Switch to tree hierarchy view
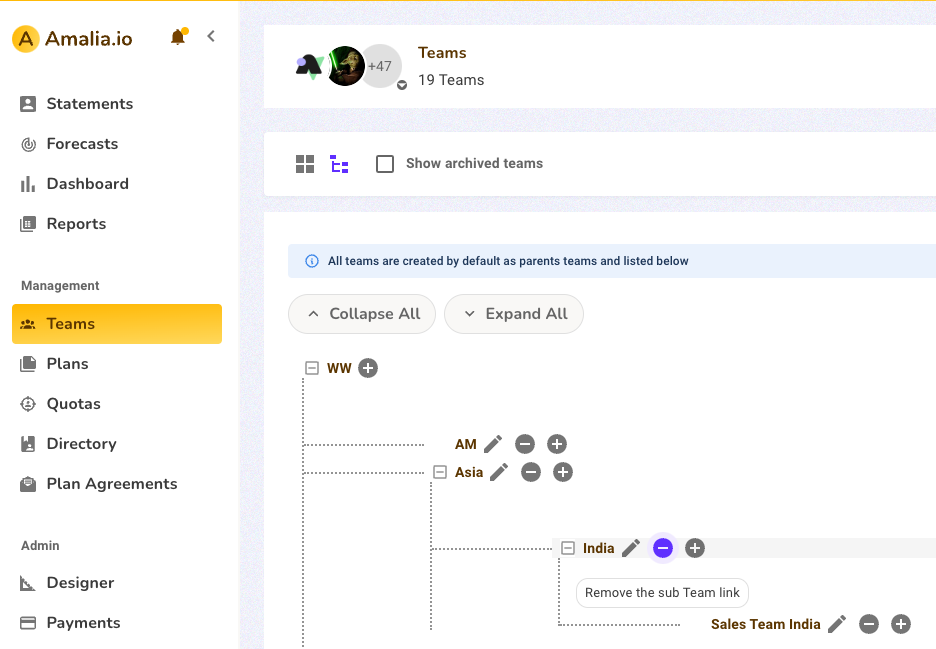The height and width of the screenshot is (649, 936). 339,164
